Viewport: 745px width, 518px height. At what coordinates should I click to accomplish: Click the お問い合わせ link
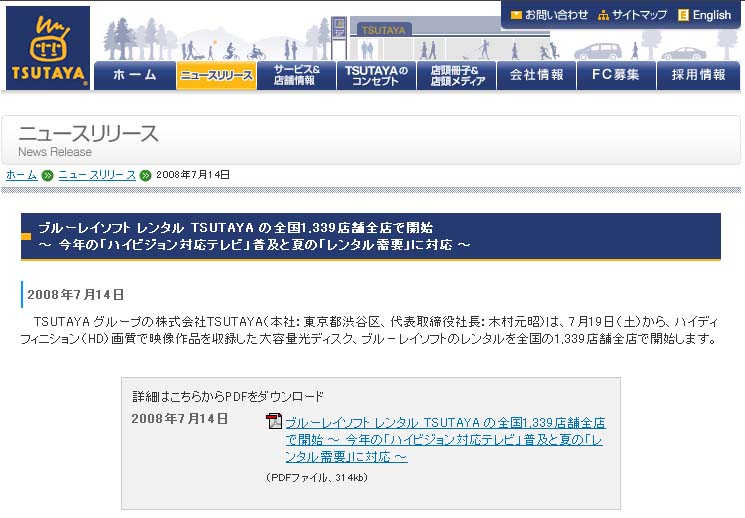[x=556, y=15]
